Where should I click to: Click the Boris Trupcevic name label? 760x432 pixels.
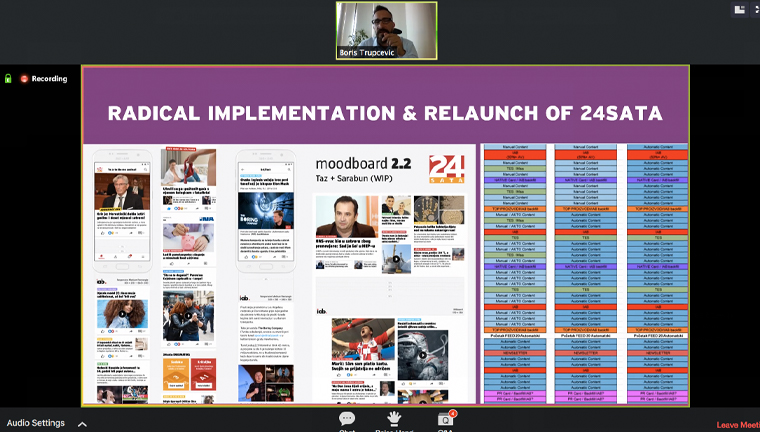[x=367, y=52]
